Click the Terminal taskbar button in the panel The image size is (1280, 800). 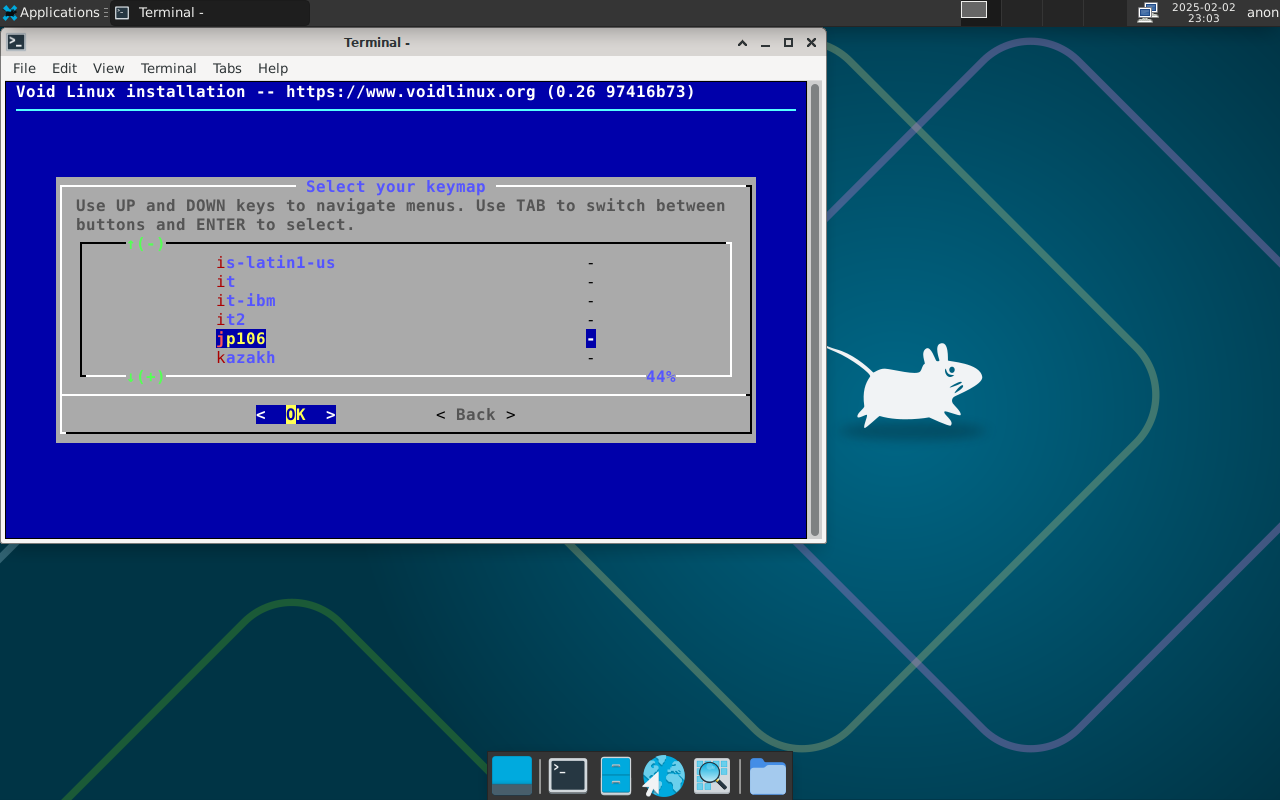coord(209,13)
